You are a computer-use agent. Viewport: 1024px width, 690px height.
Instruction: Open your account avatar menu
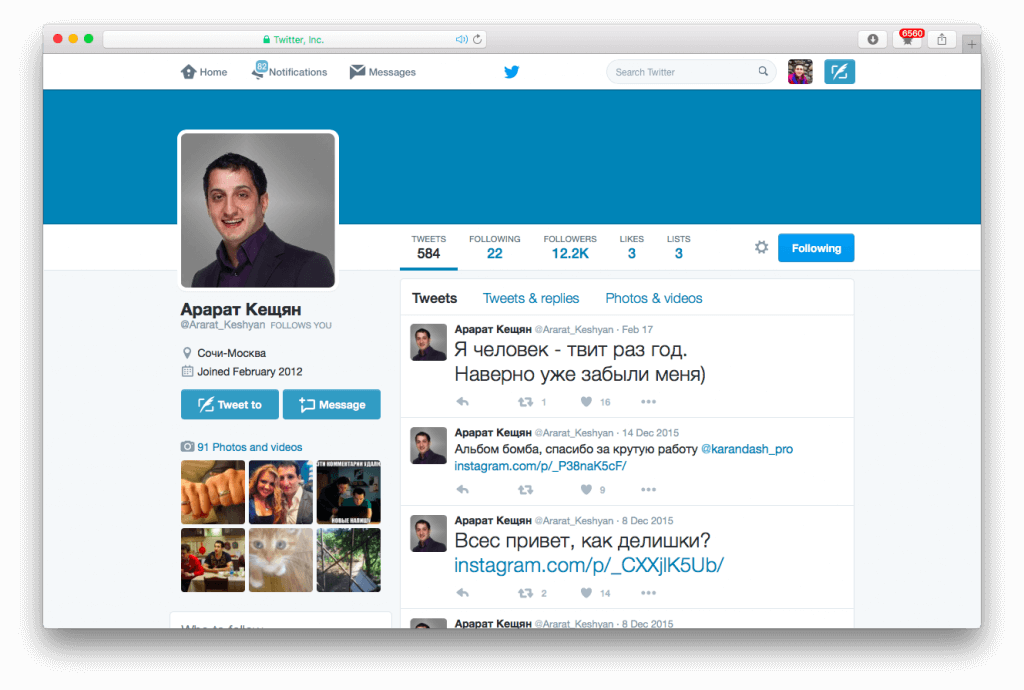pyautogui.click(x=800, y=72)
